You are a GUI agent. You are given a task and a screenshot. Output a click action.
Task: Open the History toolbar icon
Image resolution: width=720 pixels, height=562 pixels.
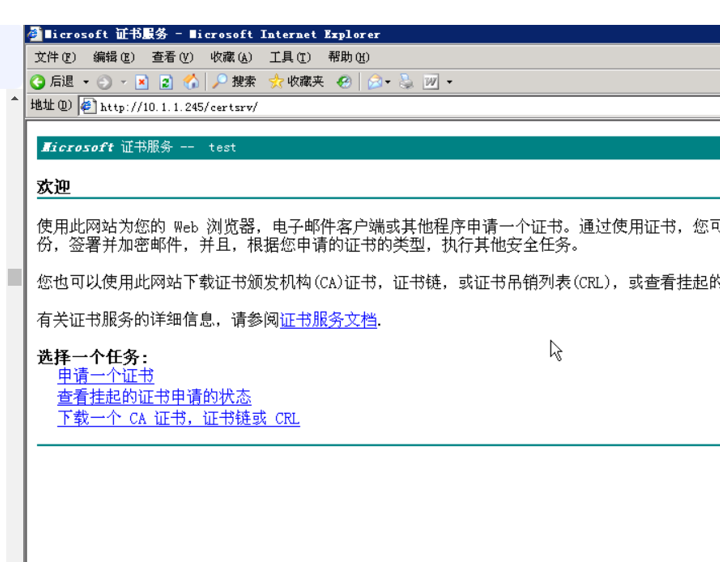point(344,82)
